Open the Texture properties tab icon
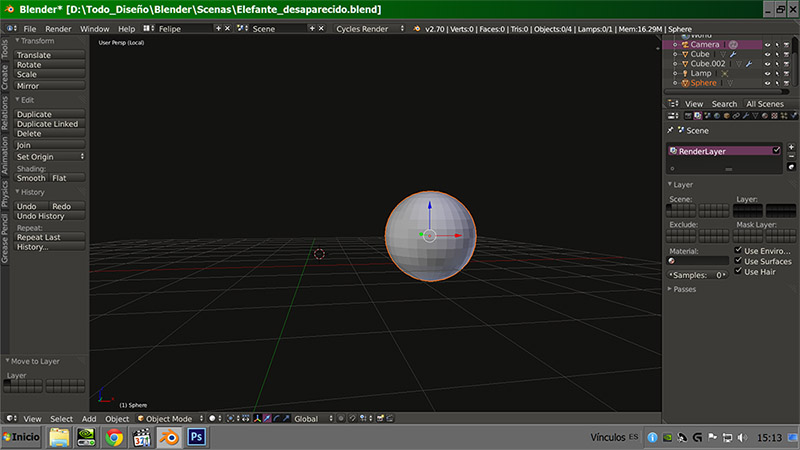800x450 pixels. [x=774, y=116]
